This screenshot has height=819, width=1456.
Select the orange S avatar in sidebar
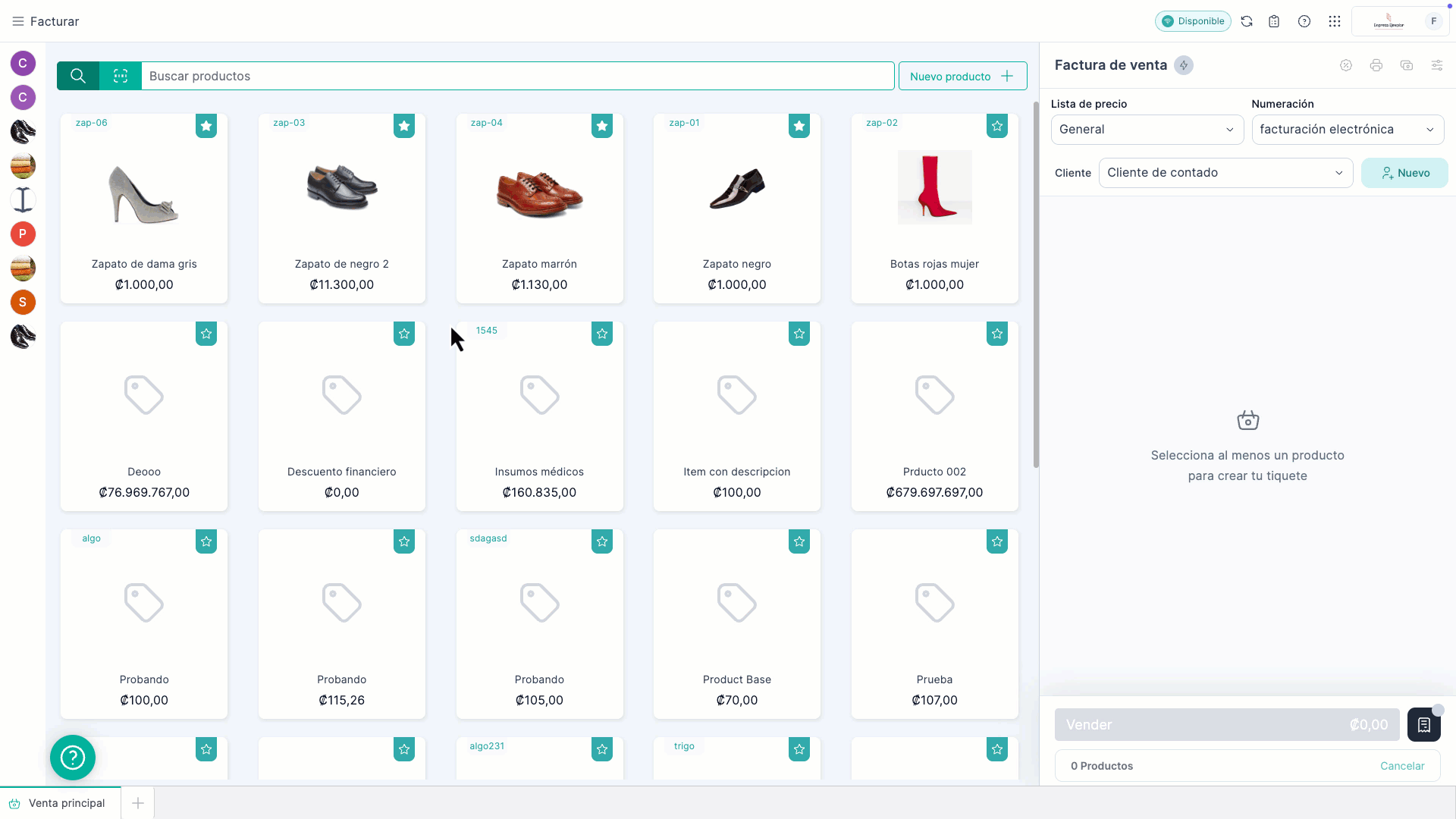point(23,302)
